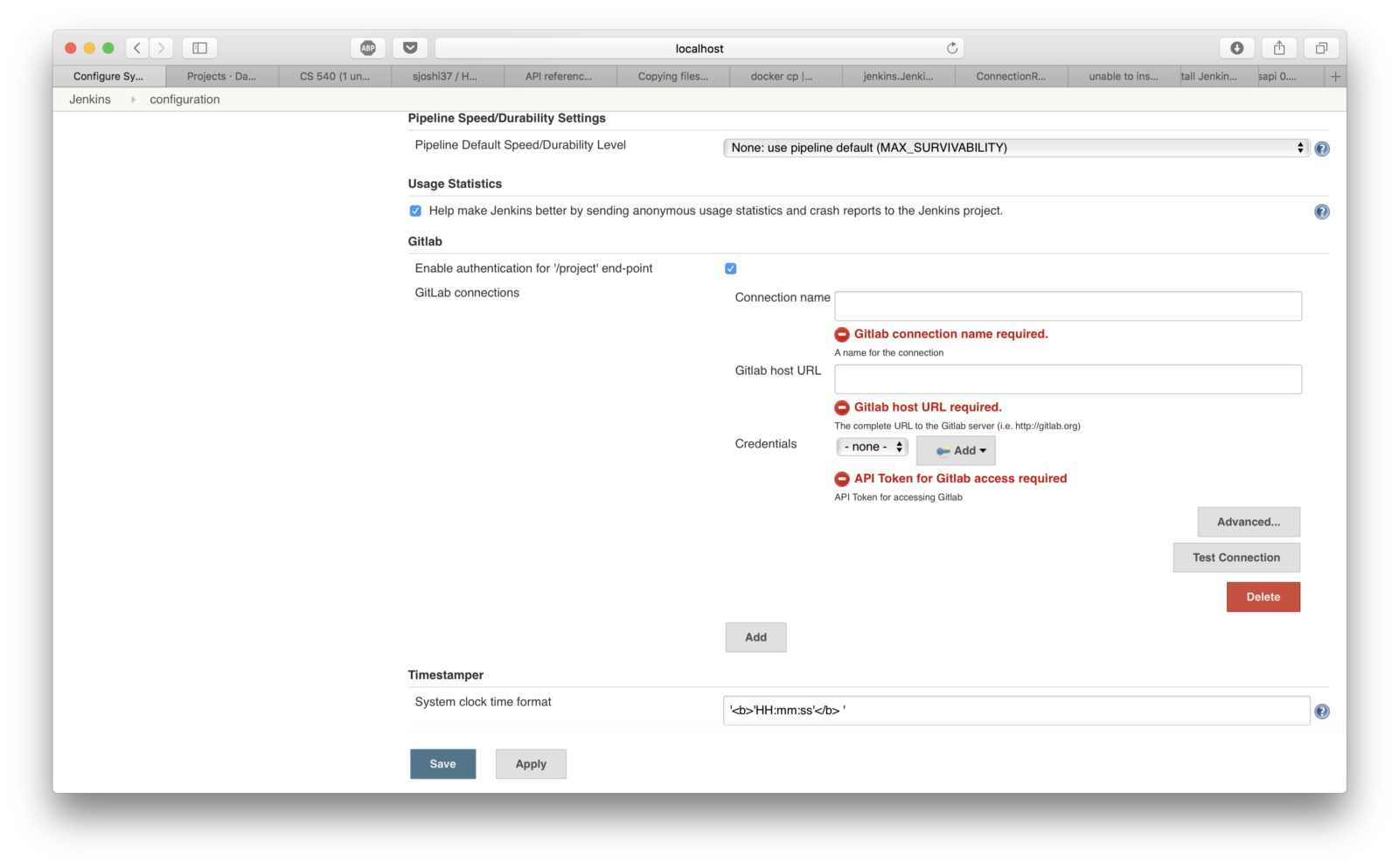Focus the Connection name field

click(x=1068, y=306)
